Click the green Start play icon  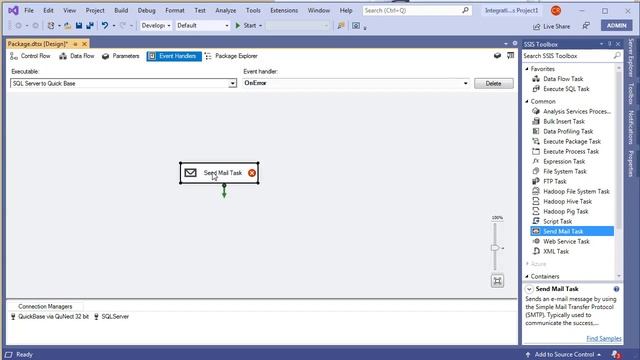238,25
